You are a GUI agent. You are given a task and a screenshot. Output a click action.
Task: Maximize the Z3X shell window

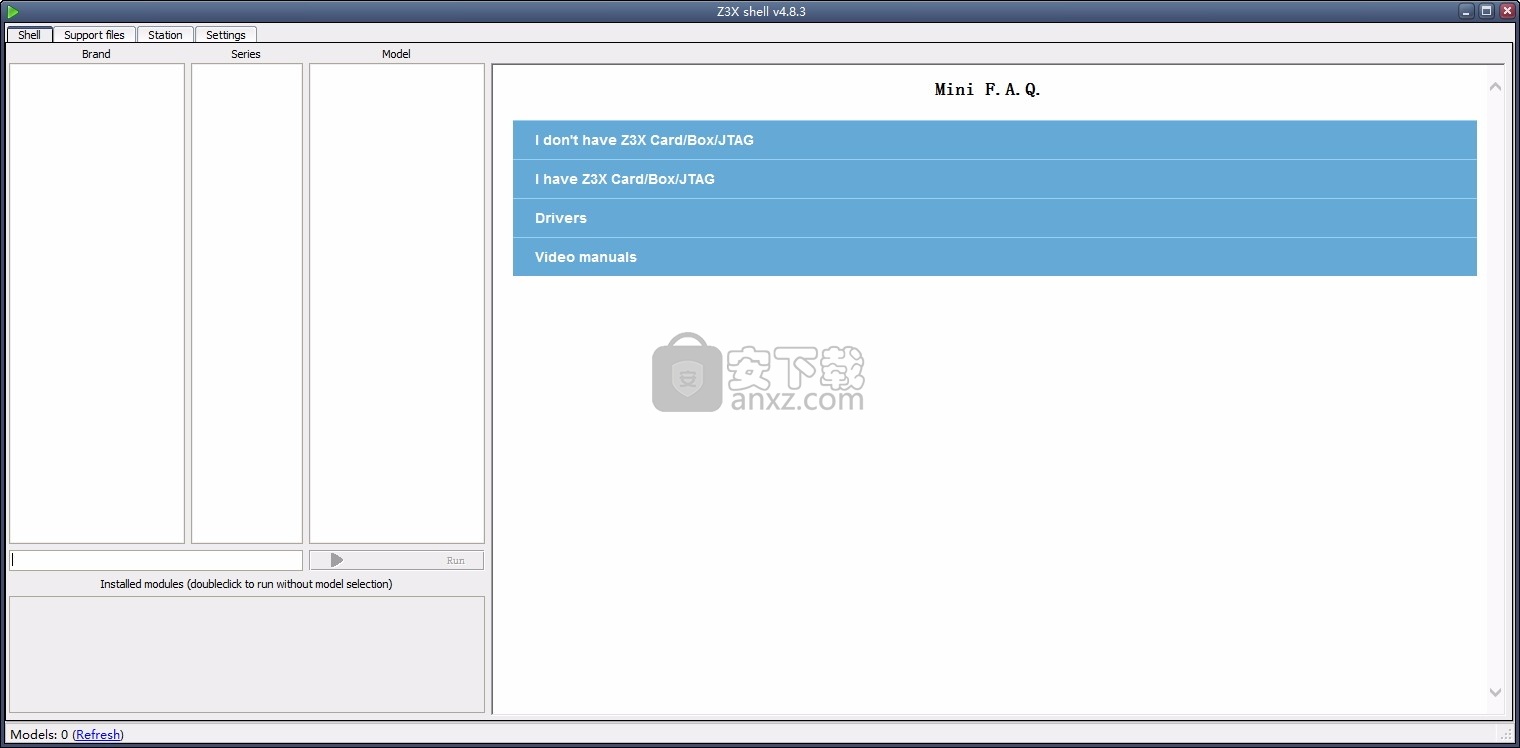click(x=1487, y=11)
